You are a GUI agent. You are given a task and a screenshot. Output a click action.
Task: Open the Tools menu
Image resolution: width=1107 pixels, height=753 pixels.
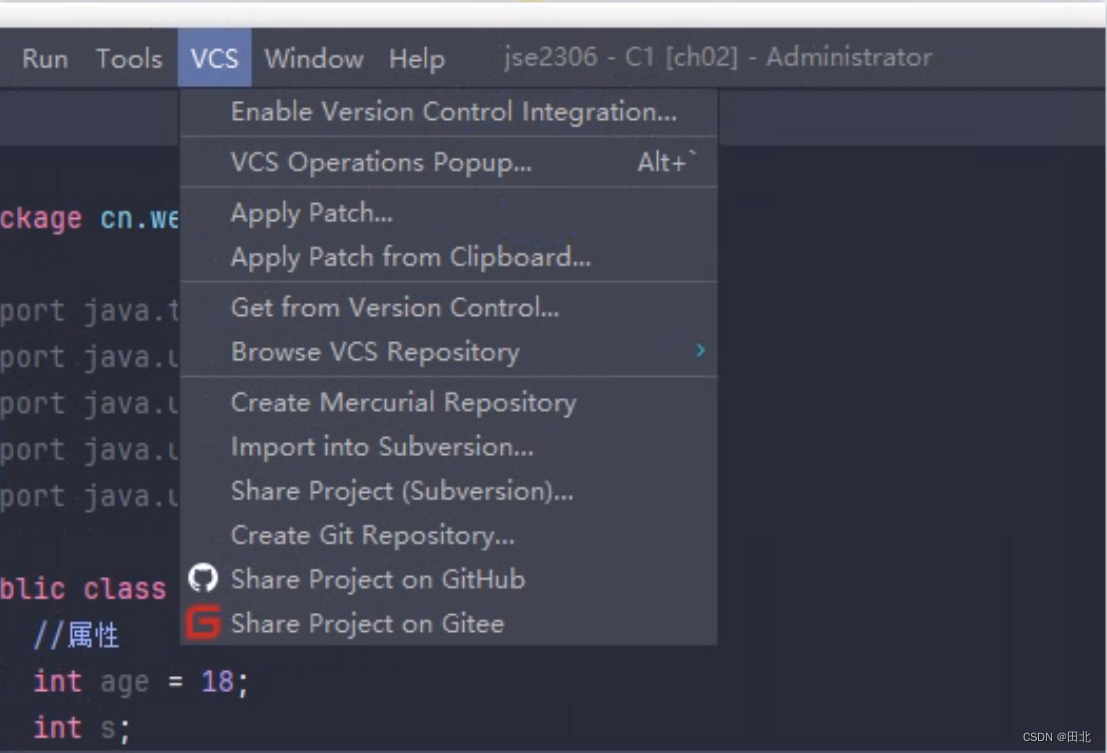[x=129, y=59]
